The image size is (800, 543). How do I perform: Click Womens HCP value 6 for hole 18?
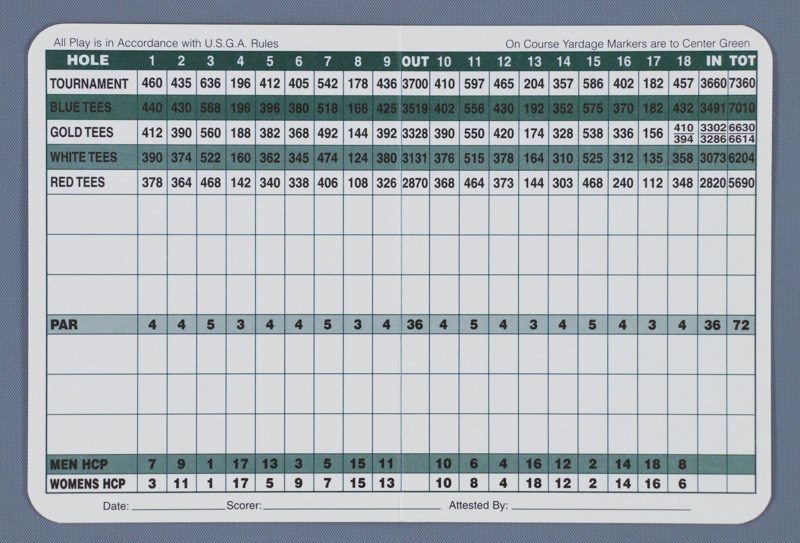(x=682, y=484)
